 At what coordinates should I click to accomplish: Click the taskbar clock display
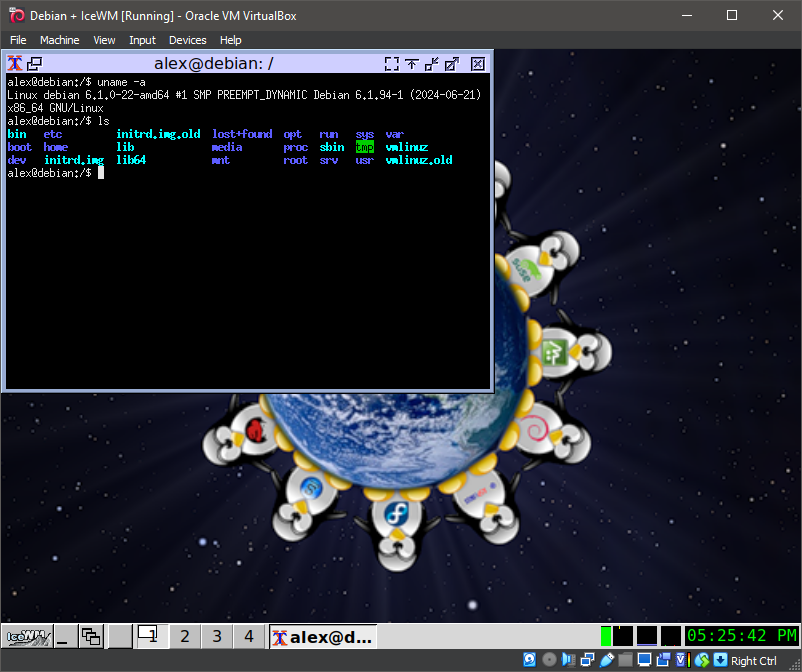click(741, 635)
